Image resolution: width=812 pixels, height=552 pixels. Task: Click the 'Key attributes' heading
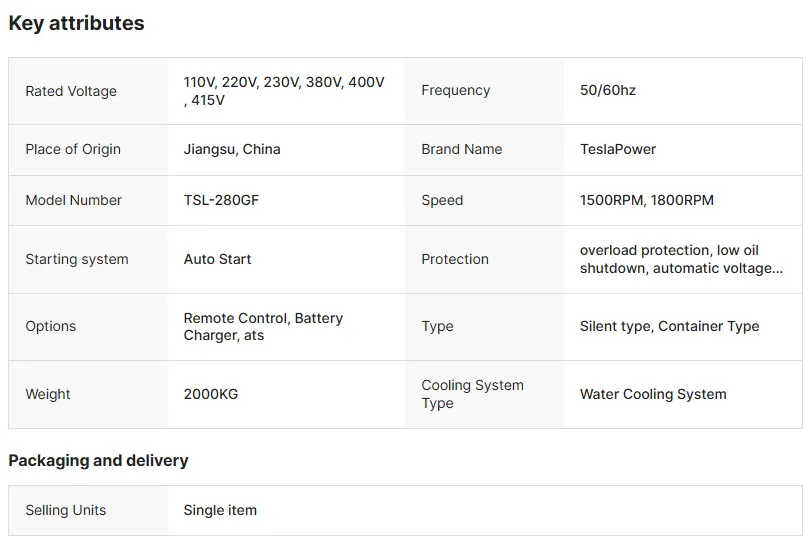(76, 23)
